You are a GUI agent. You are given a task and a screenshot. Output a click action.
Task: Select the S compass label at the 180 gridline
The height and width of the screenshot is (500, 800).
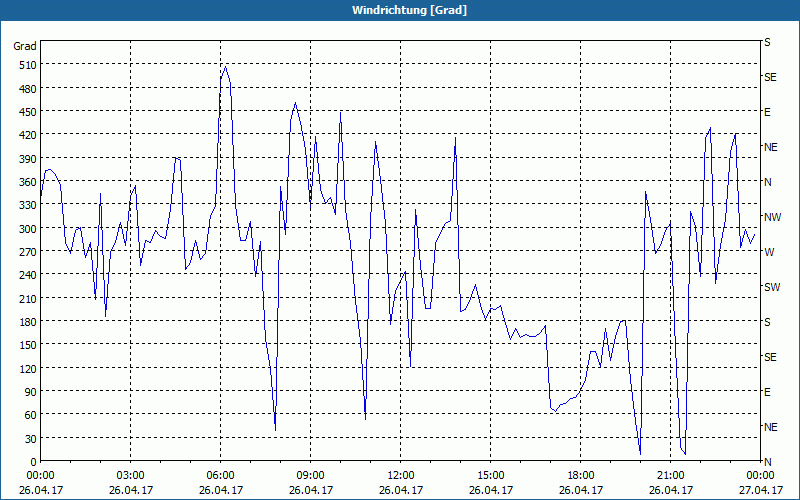coord(767,322)
